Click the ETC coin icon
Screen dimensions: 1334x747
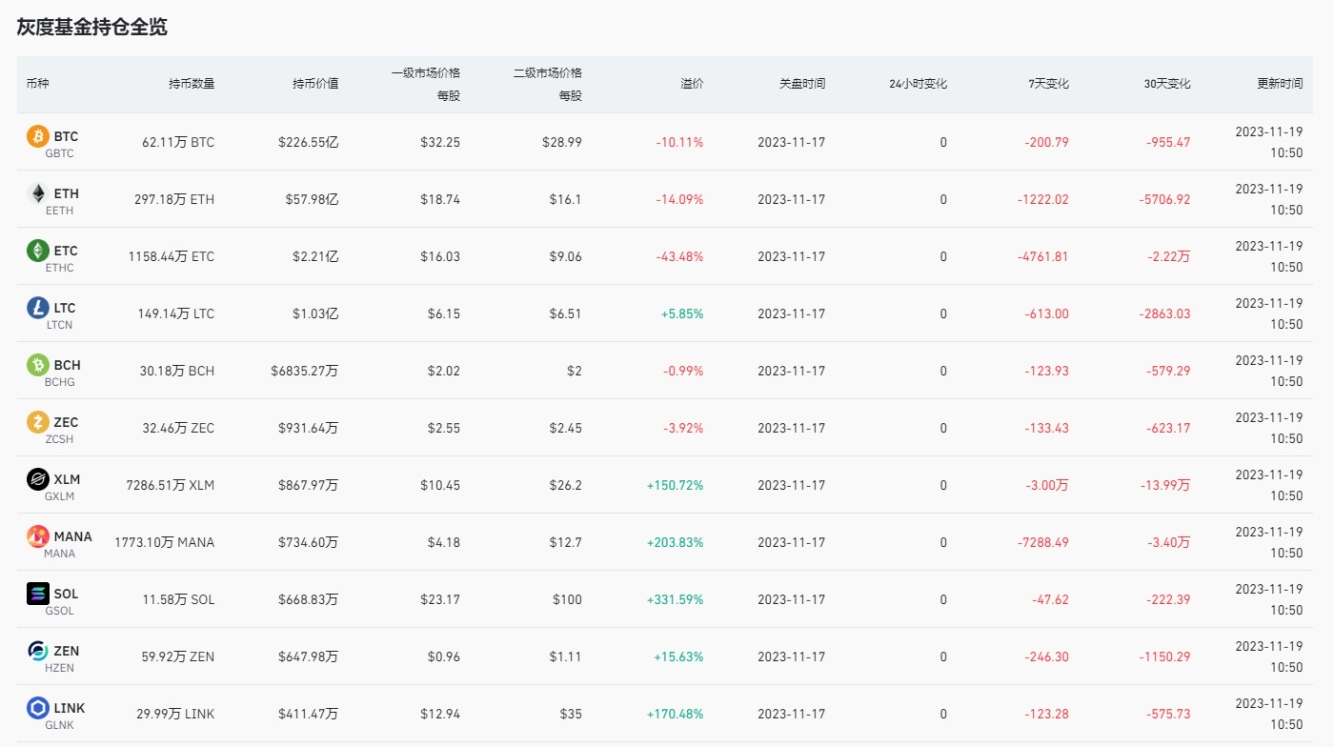tap(37, 251)
